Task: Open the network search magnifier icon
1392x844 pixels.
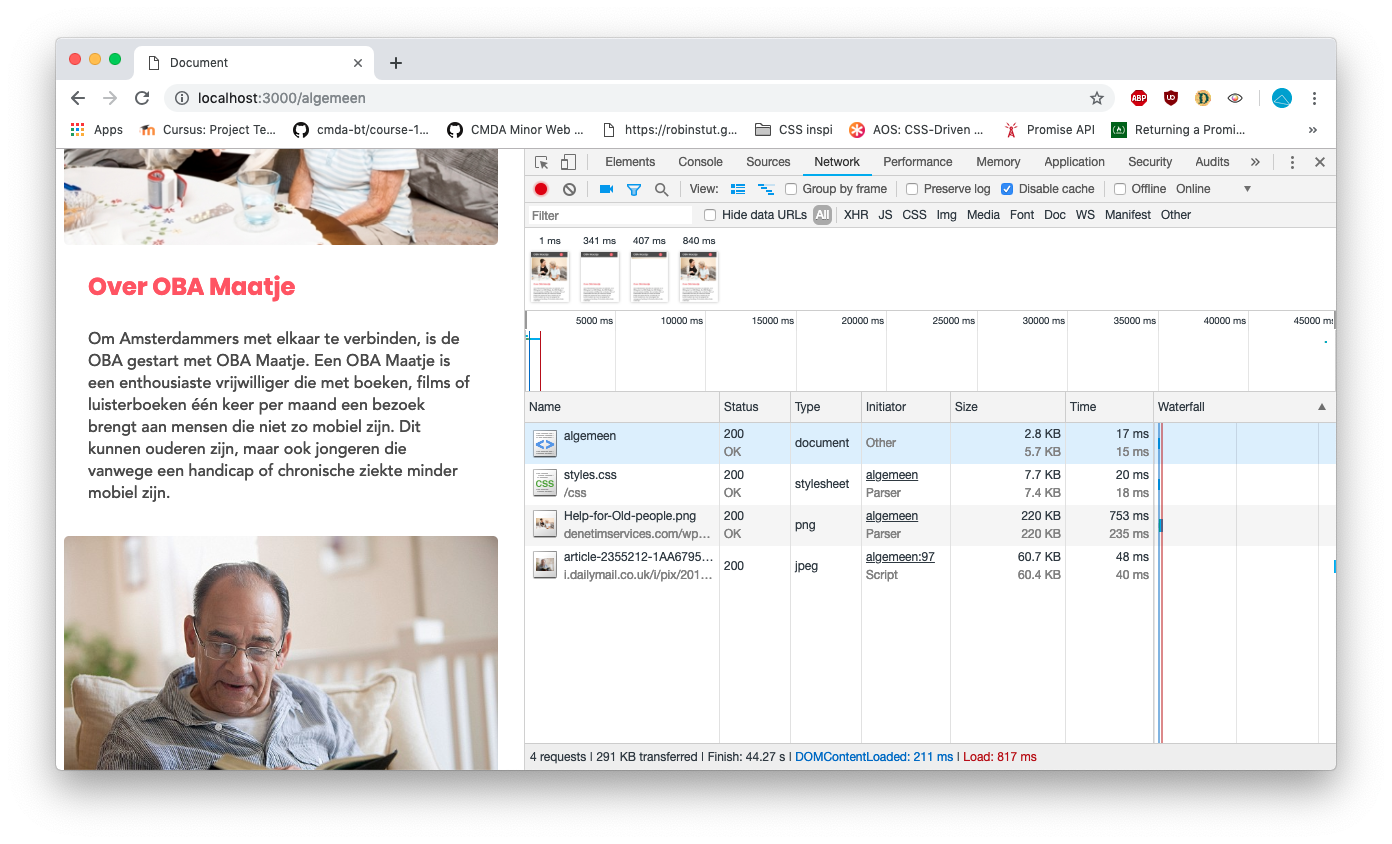Action: click(661, 189)
